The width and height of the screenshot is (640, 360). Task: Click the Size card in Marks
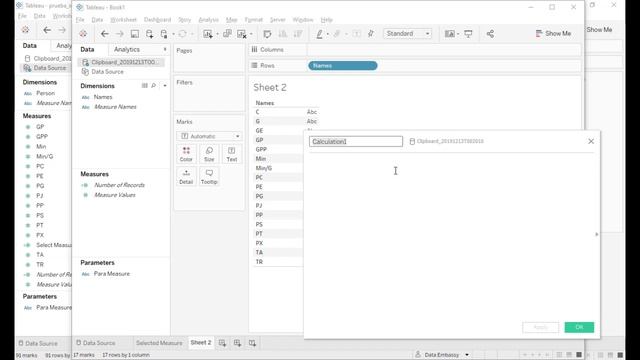[209, 154]
